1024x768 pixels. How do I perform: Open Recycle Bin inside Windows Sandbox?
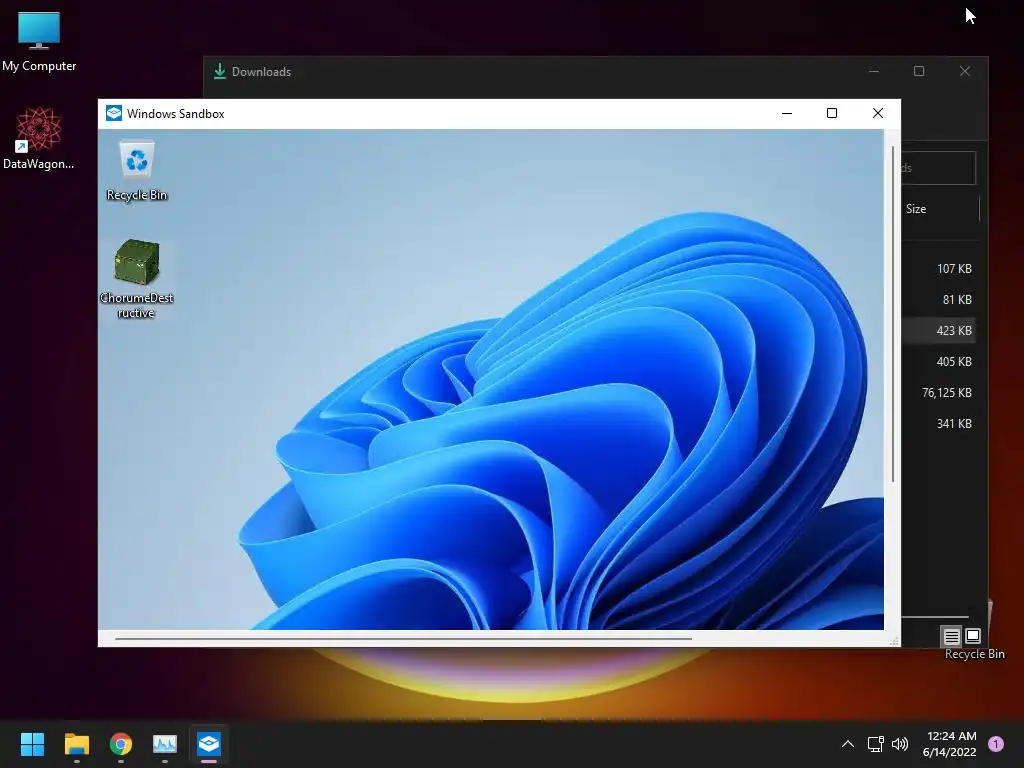pyautogui.click(x=136, y=171)
